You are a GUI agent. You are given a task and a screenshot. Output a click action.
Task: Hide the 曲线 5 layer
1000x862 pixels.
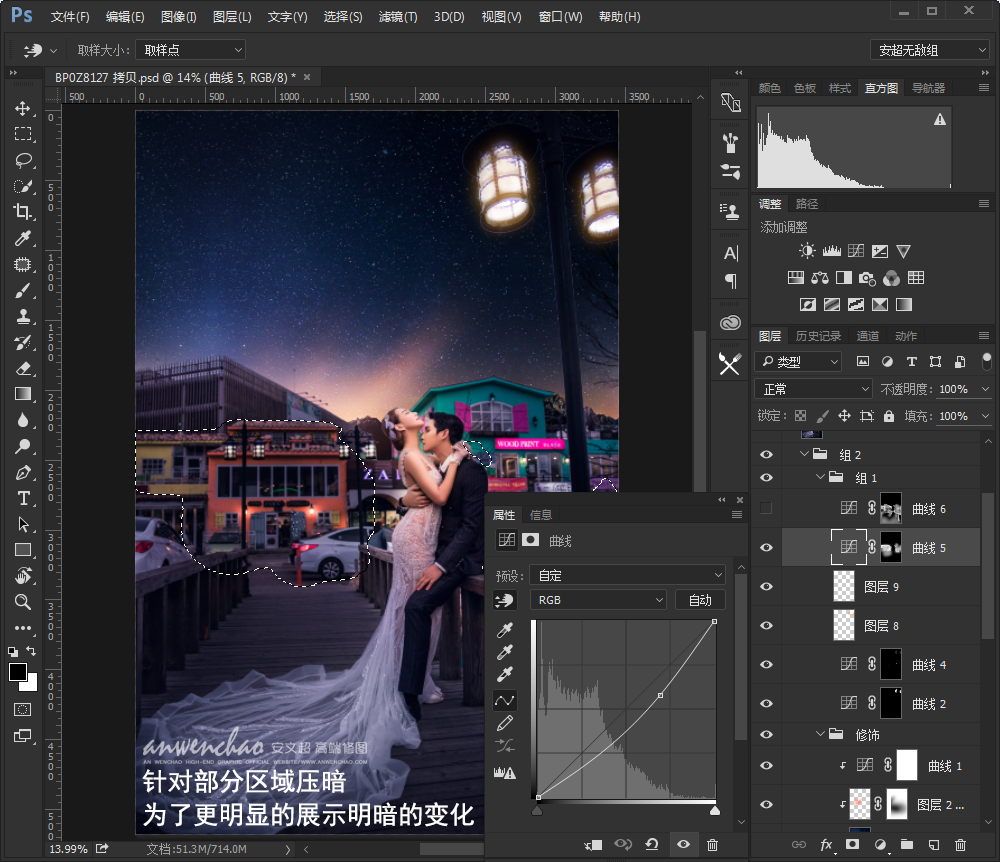tap(767, 548)
